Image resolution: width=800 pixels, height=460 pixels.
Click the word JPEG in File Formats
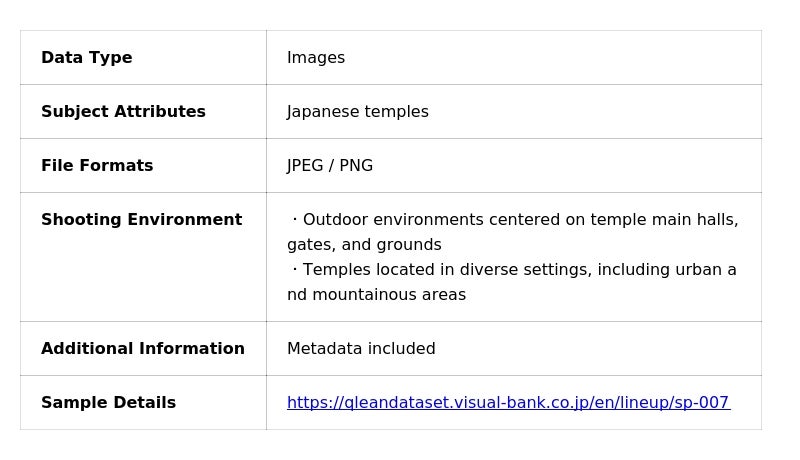(305, 166)
